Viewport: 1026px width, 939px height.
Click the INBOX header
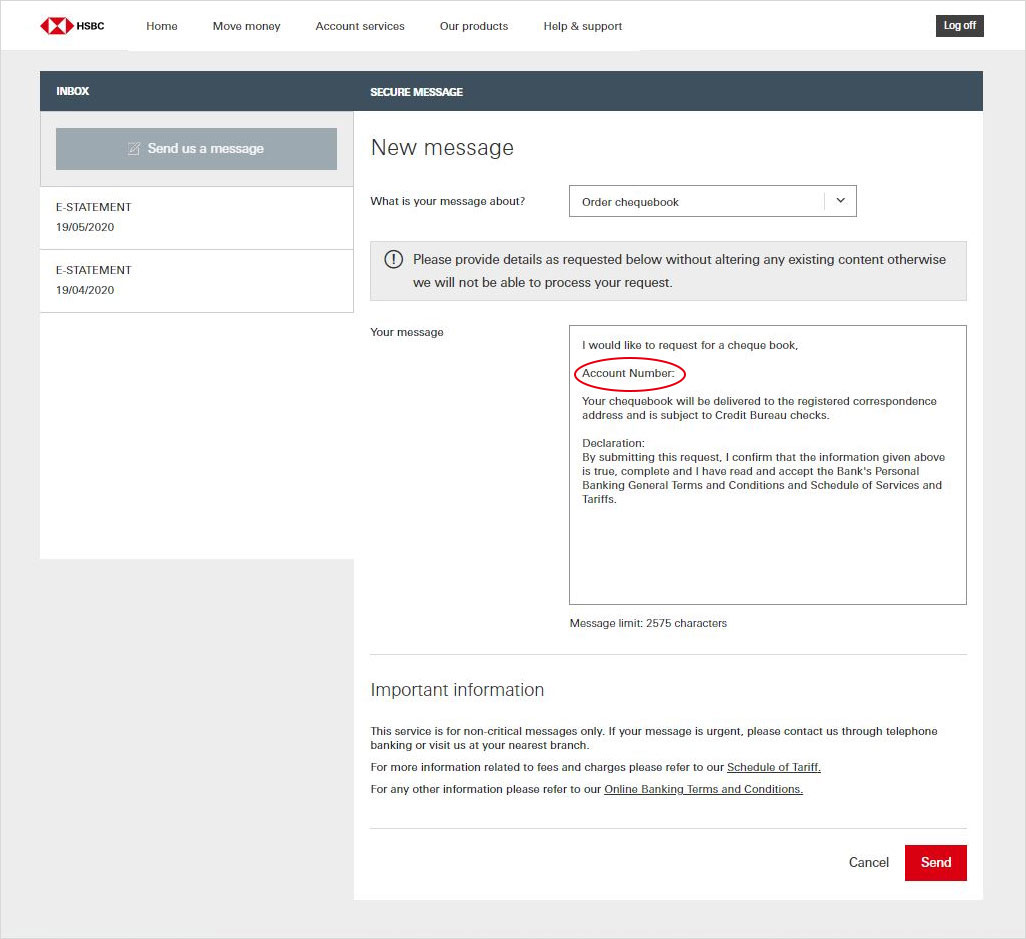coord(73,91)
